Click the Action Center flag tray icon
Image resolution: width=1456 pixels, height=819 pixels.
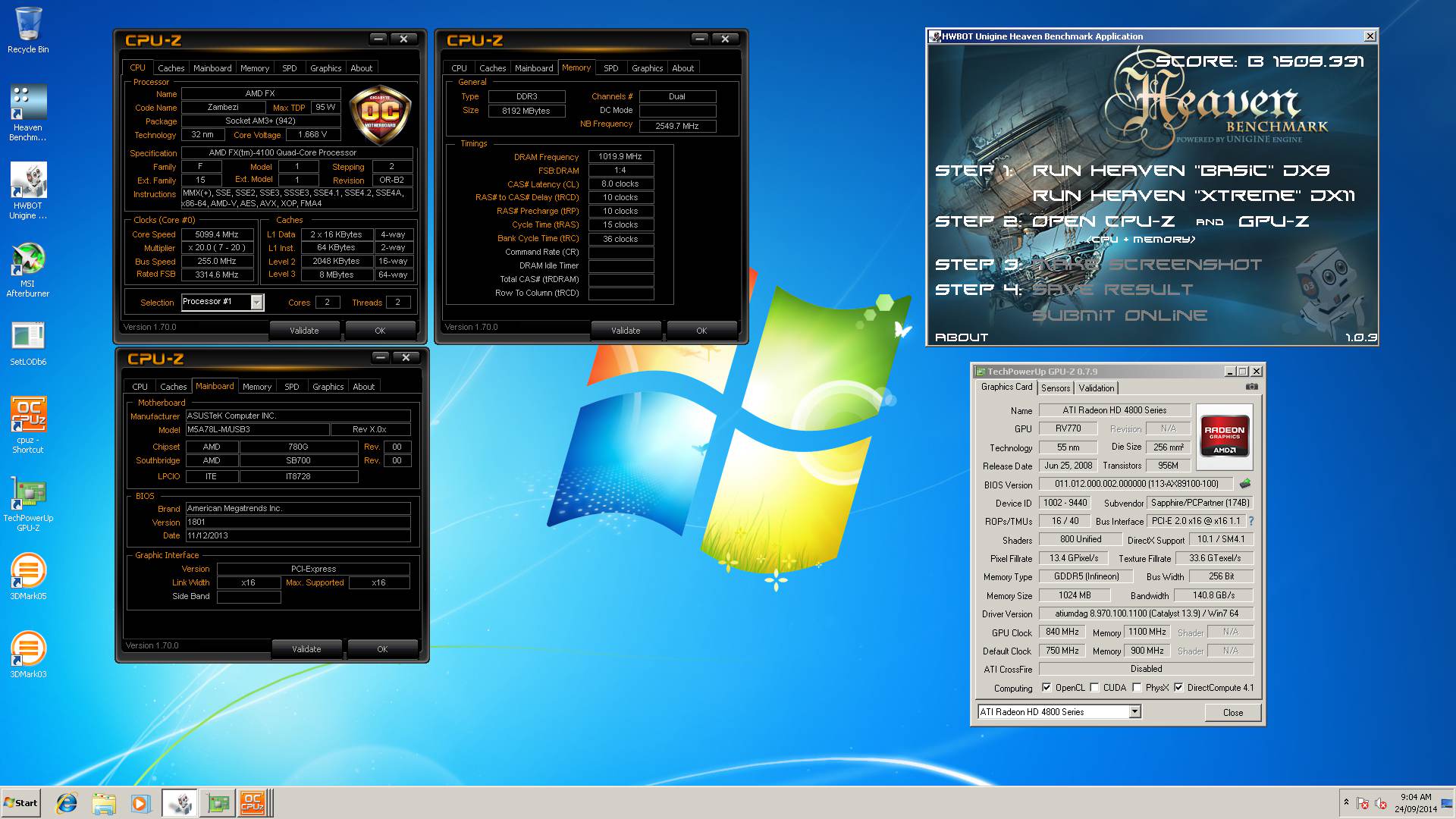pos(1363,804)
